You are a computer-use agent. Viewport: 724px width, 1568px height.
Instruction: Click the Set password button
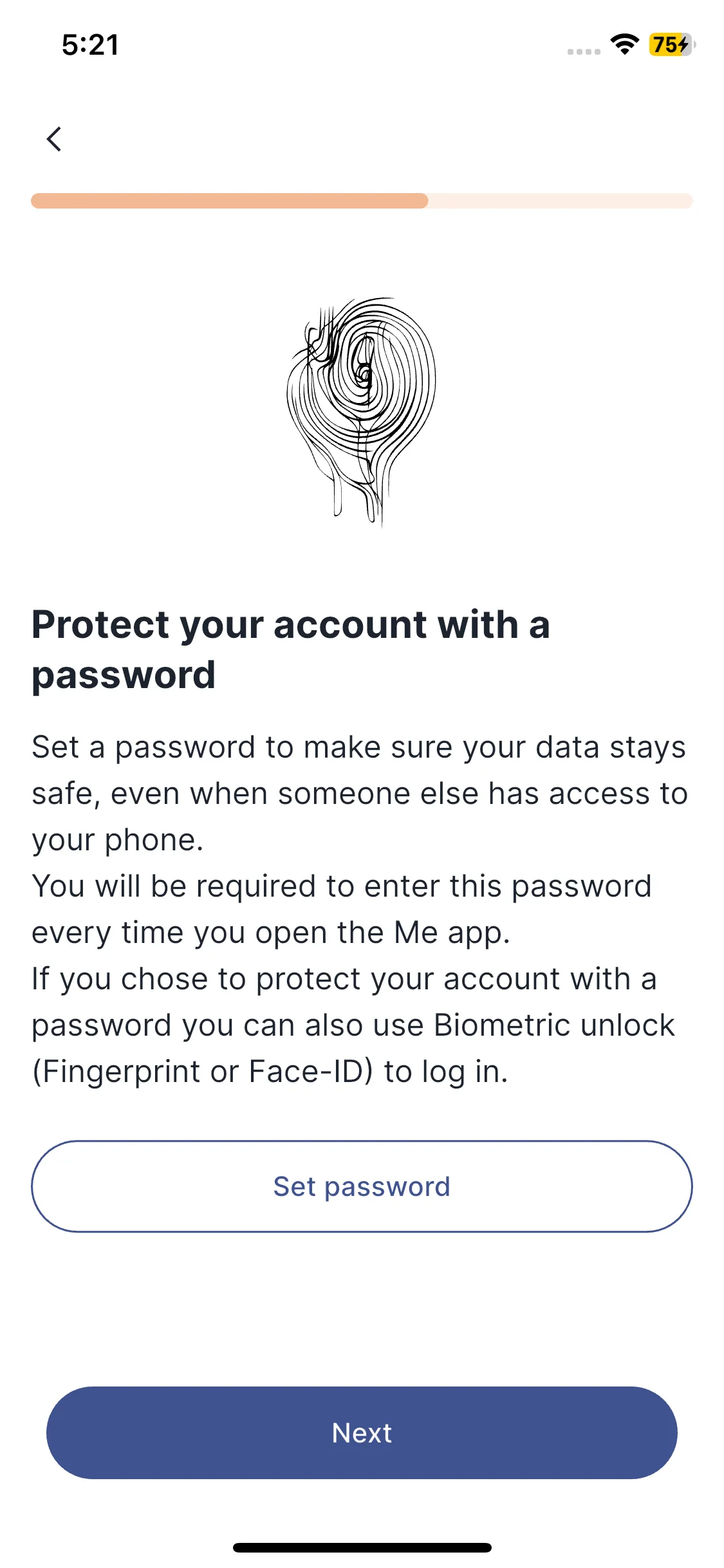pyautogui.click(x=362, y=1186)
